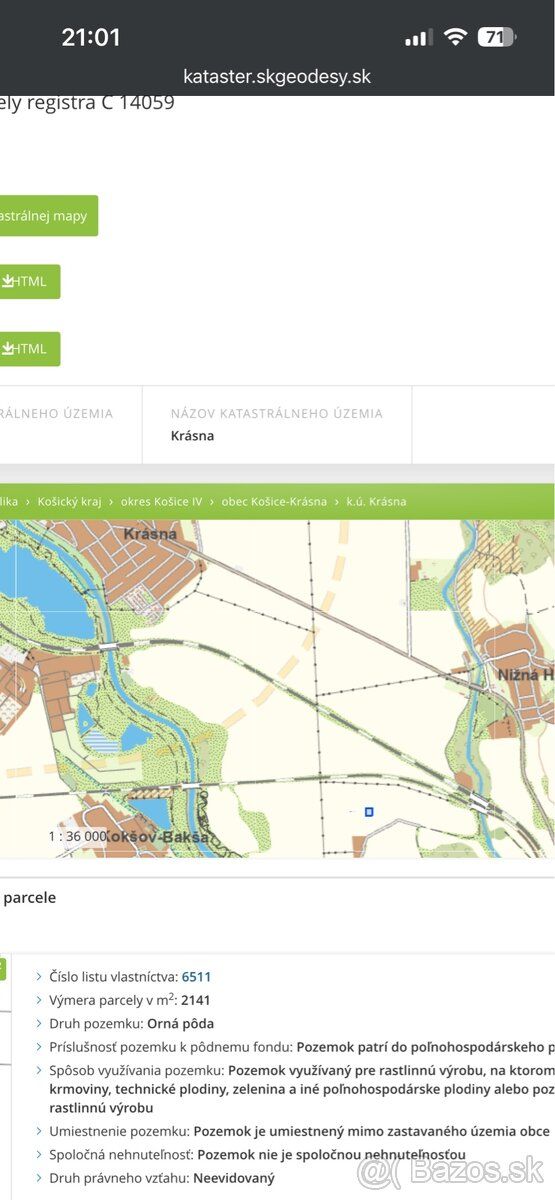This screenshot has height=1200, width=555.
Task: Open the cadastral map button
Action: (x=49, y=215)
